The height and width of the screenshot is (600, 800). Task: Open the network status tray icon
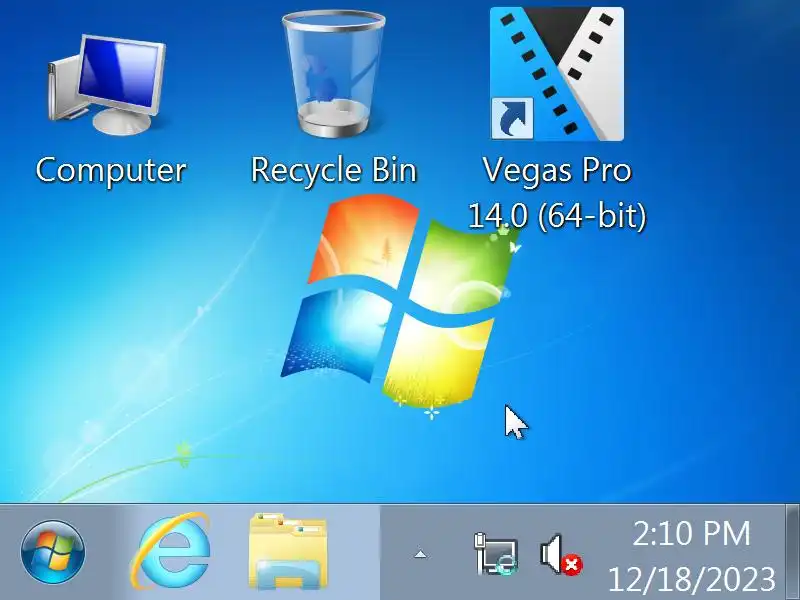point(495,554)
